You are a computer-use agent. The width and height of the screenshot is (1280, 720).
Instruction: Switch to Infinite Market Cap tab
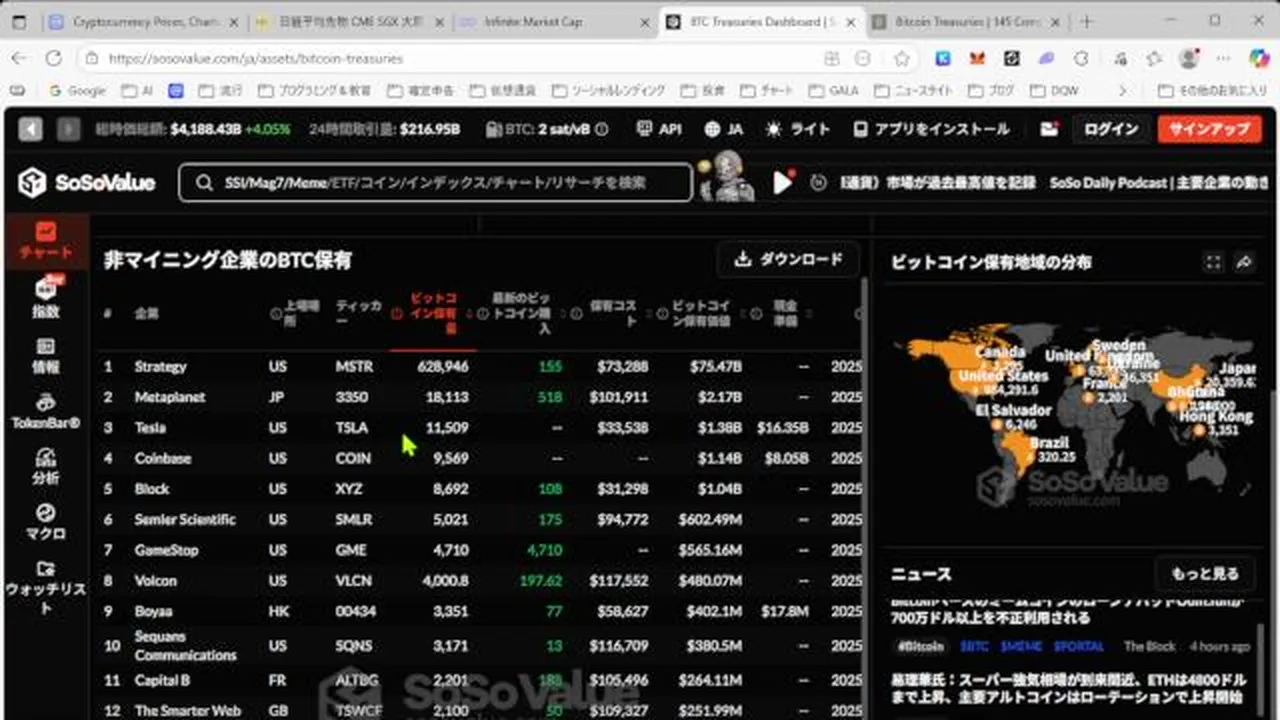553,21
